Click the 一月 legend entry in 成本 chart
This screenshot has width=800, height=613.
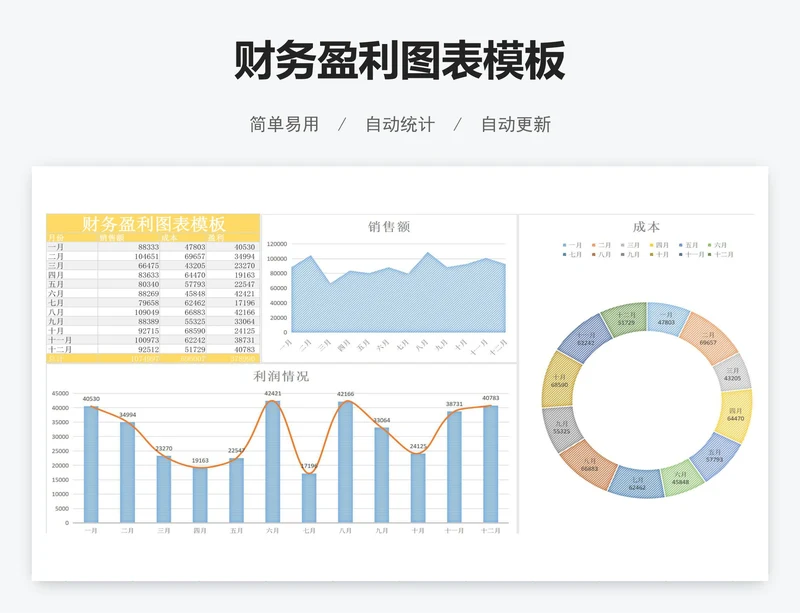(x=572, y=246)
